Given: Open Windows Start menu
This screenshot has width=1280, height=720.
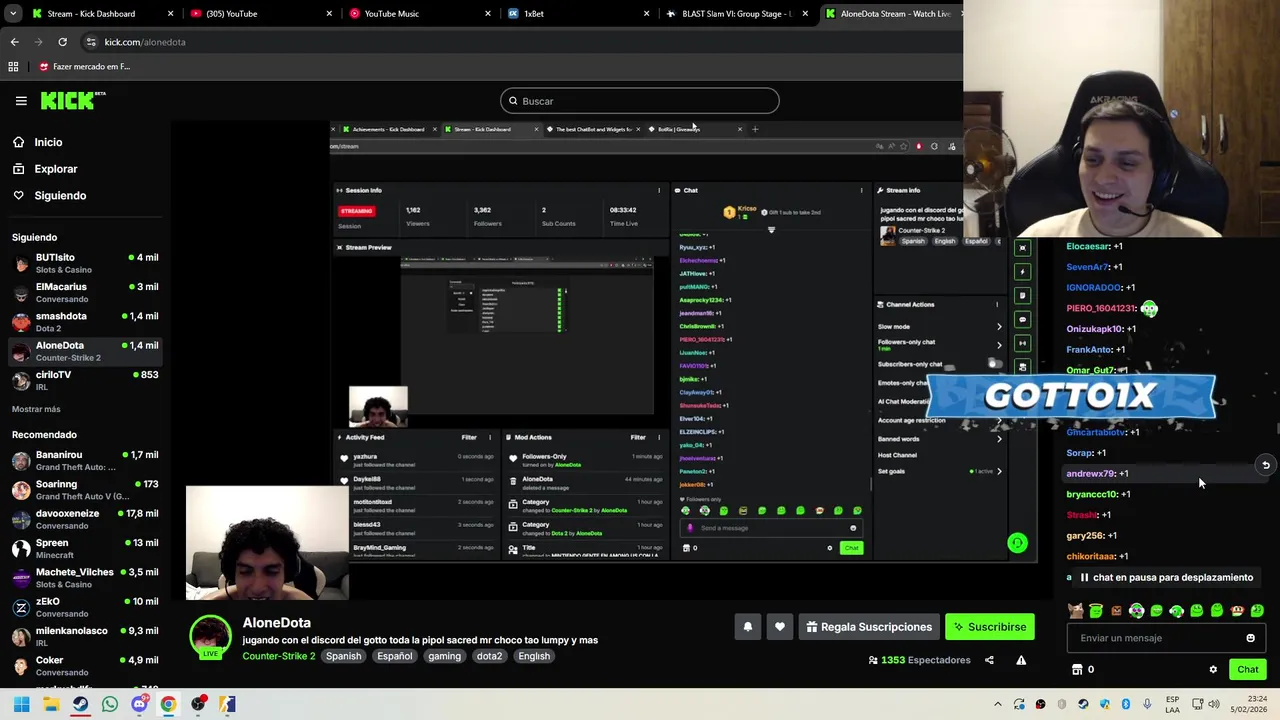Looking at the screenshot, I should [x=21, y=704].
